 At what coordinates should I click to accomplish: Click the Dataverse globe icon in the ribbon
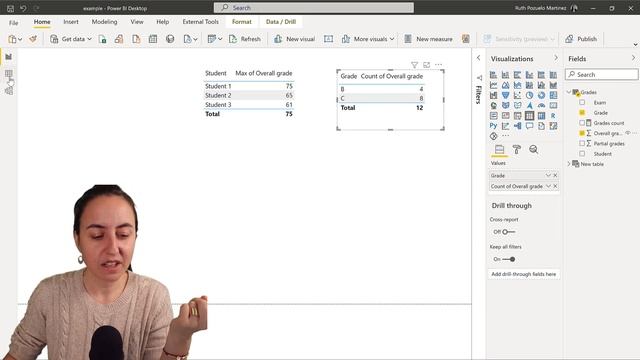pos(170,39)
